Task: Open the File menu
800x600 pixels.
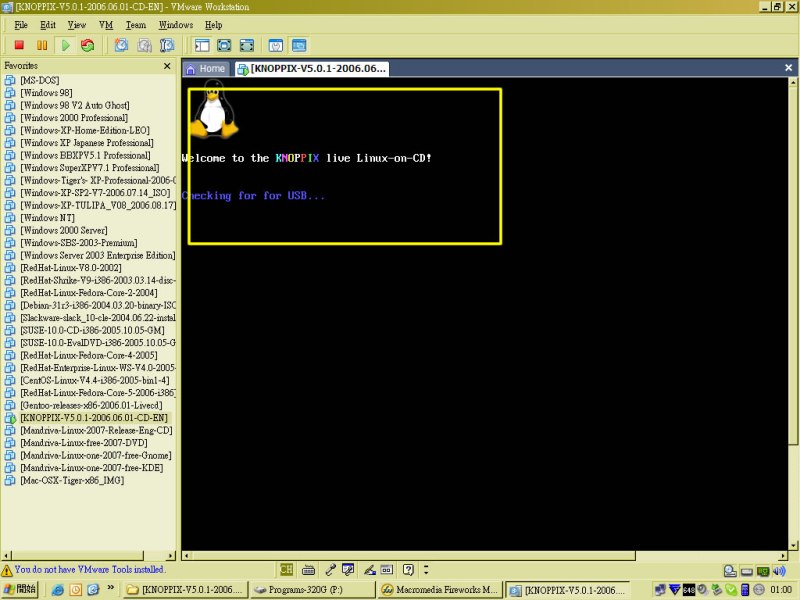Action: [21, 24]
